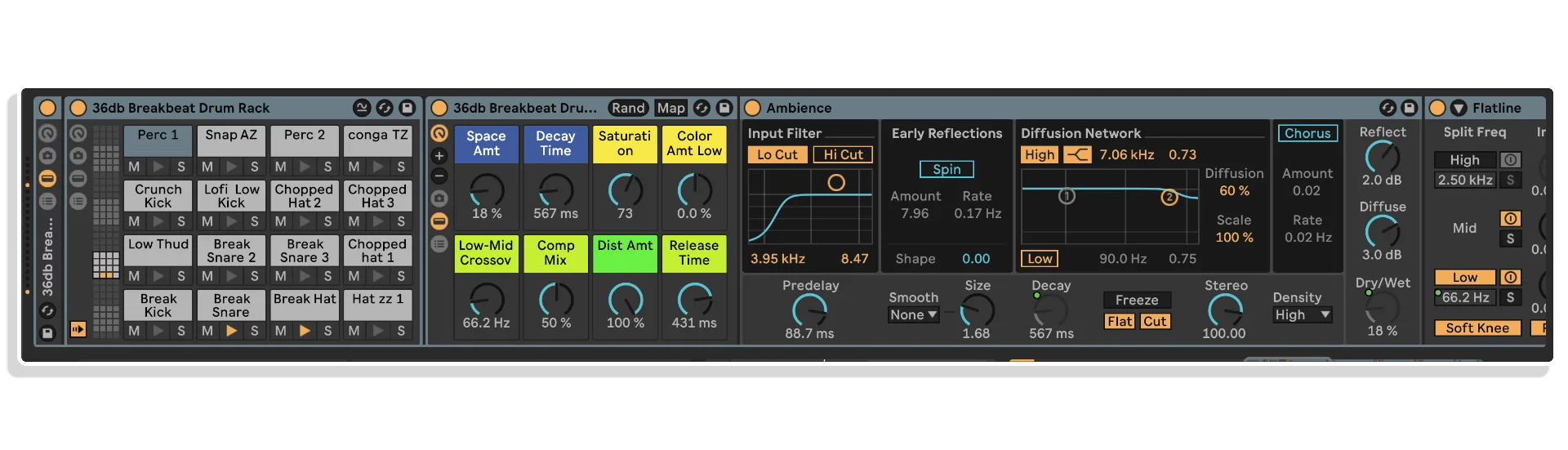The image size is (1568, 450).
Task: Toggle the Flatline Low band button
Action: tap(1465, 277)
